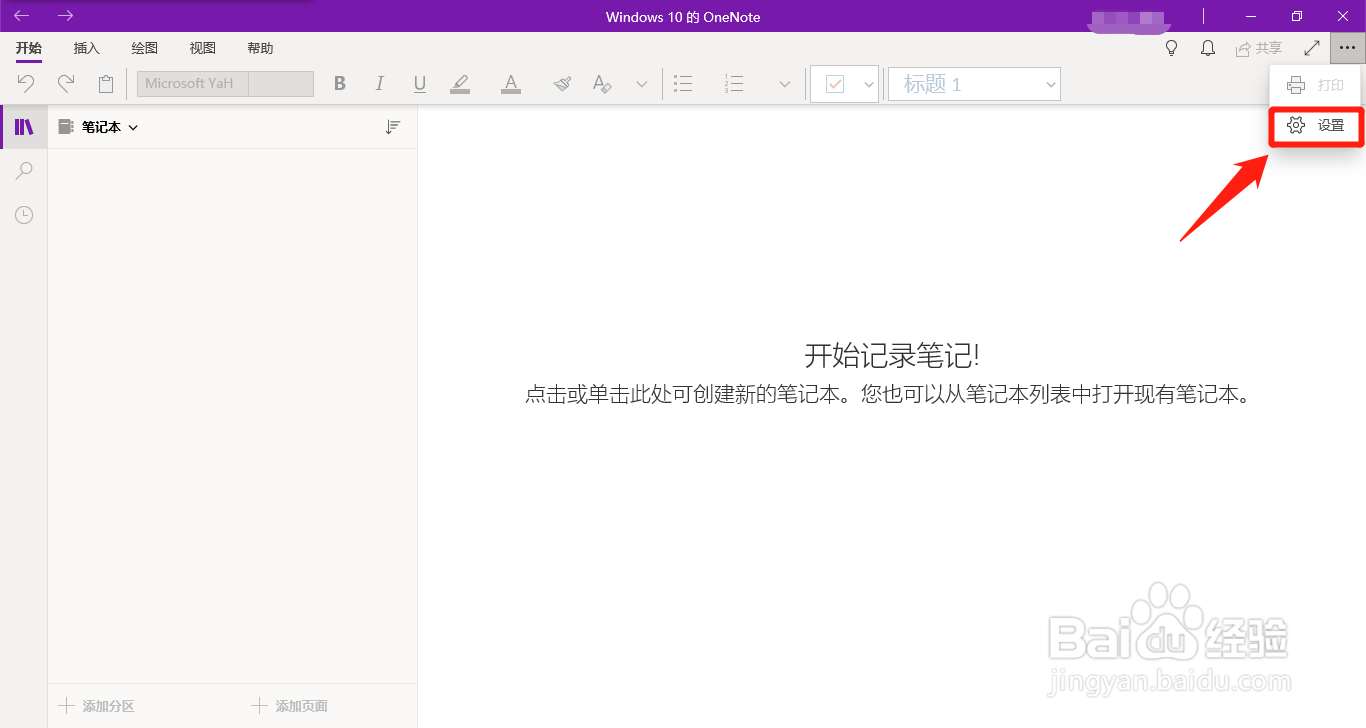Switch to the 绘图 tab
Screen dimensions: 1366x728
coord(145,48)
